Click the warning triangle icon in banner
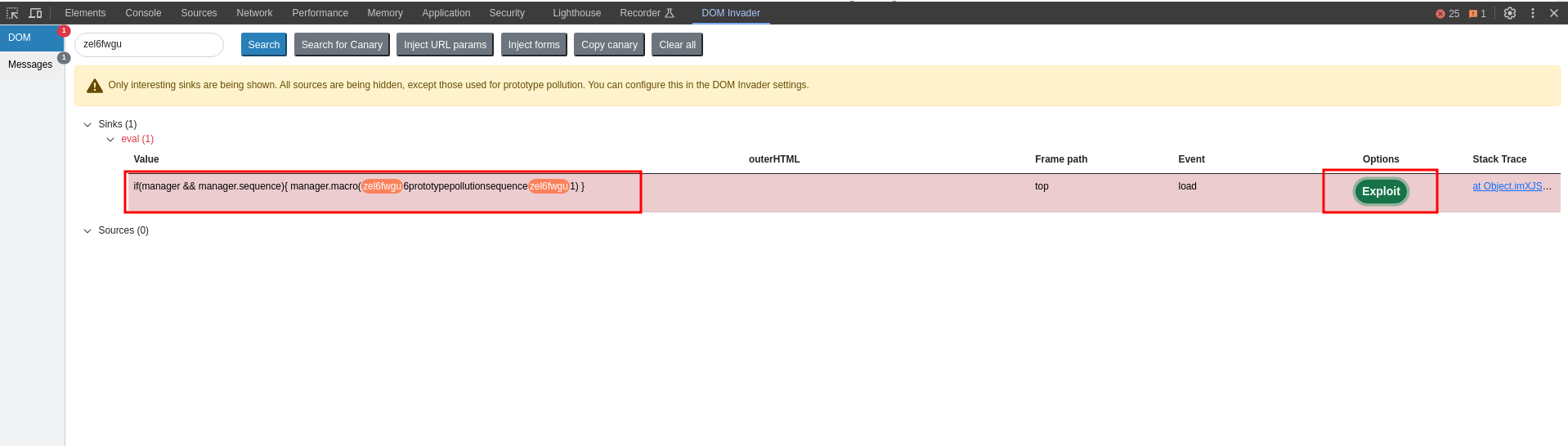This screenshot has width=1568, height=446. [95, 86]
